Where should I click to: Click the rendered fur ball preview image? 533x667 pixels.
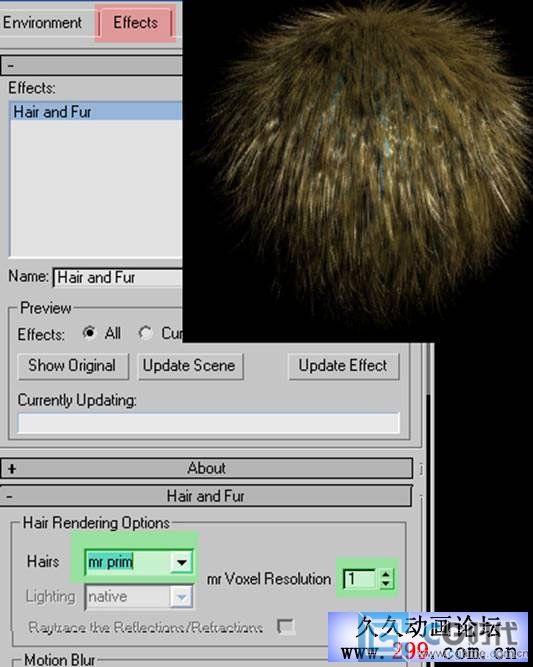click(x=357, y=170)
